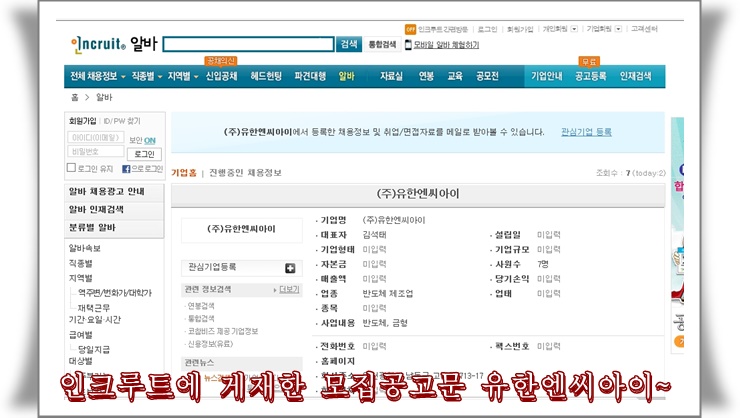
Task: Open 알바 채용광고 안내 sidebar item
Action: click(x=114, y=192)
